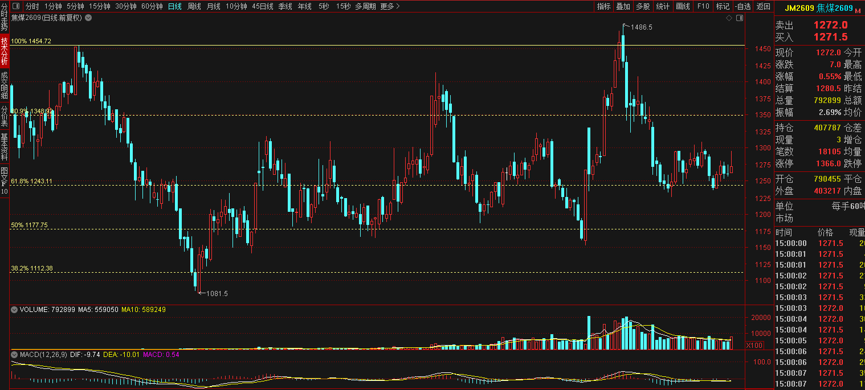Click the JM2609 contract code
The width and height of the screenshot is (865, 390).
(x=798, y=8)
